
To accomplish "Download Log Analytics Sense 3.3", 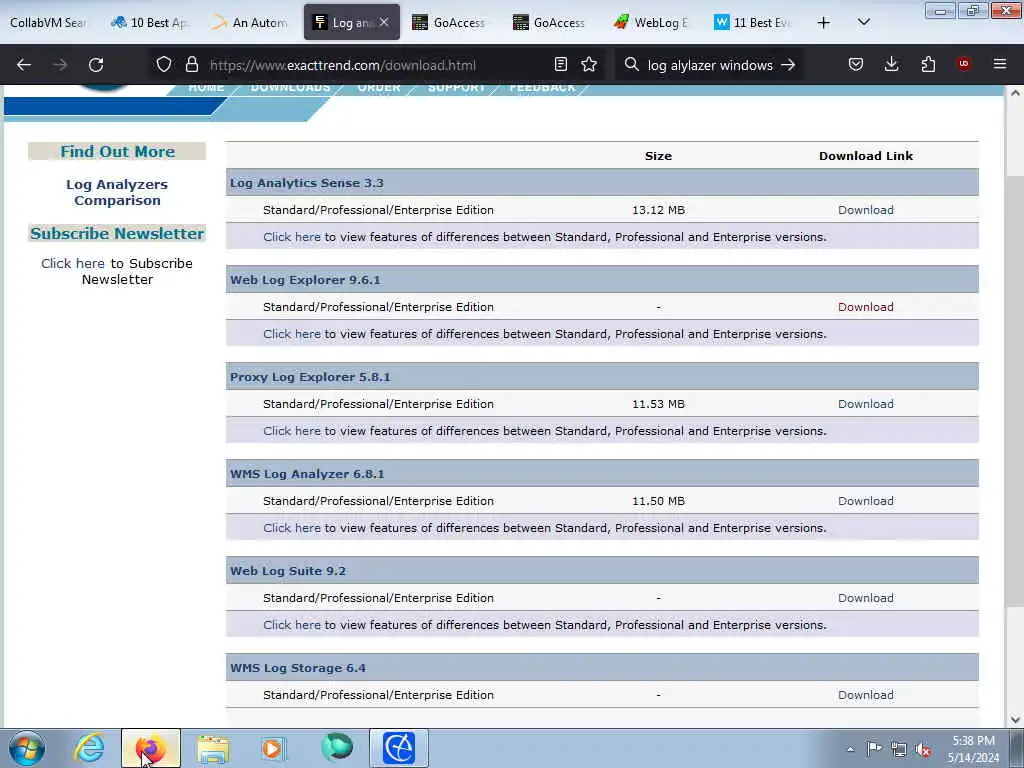I will [x=865, y=210].
